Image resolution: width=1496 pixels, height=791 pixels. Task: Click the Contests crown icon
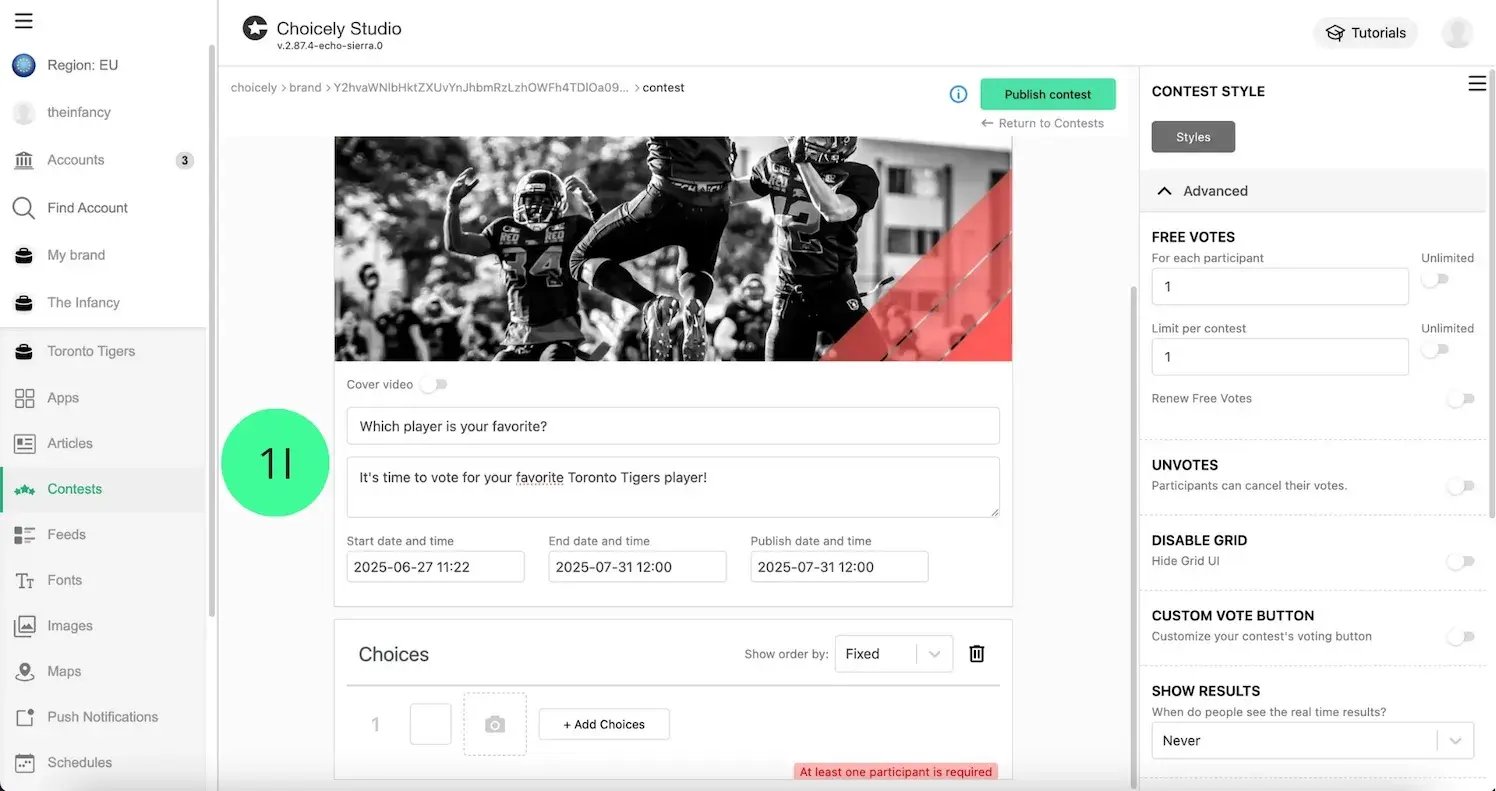[25, 490]
